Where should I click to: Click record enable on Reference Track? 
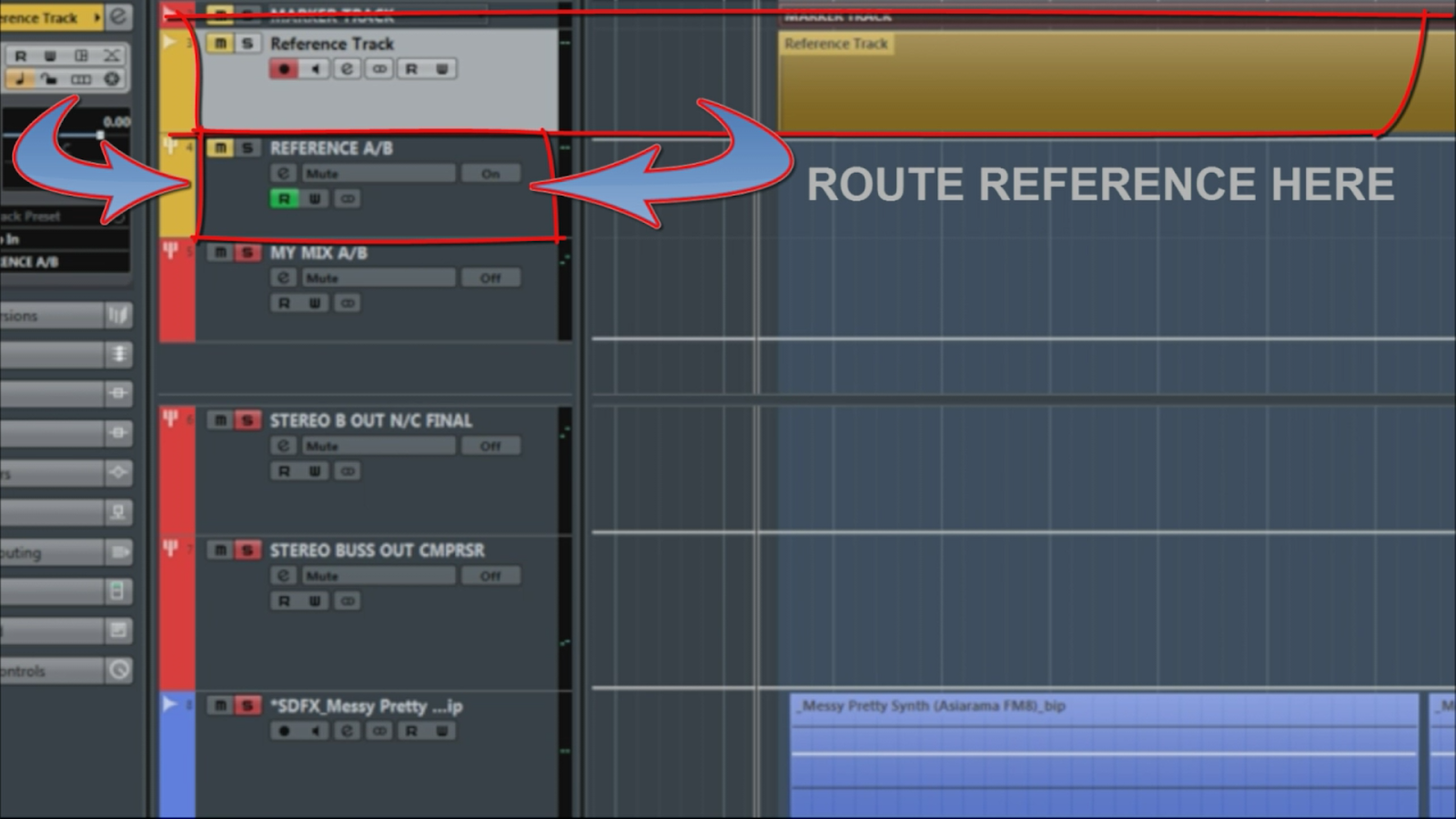pyautogui.click(x=284, y=69)
